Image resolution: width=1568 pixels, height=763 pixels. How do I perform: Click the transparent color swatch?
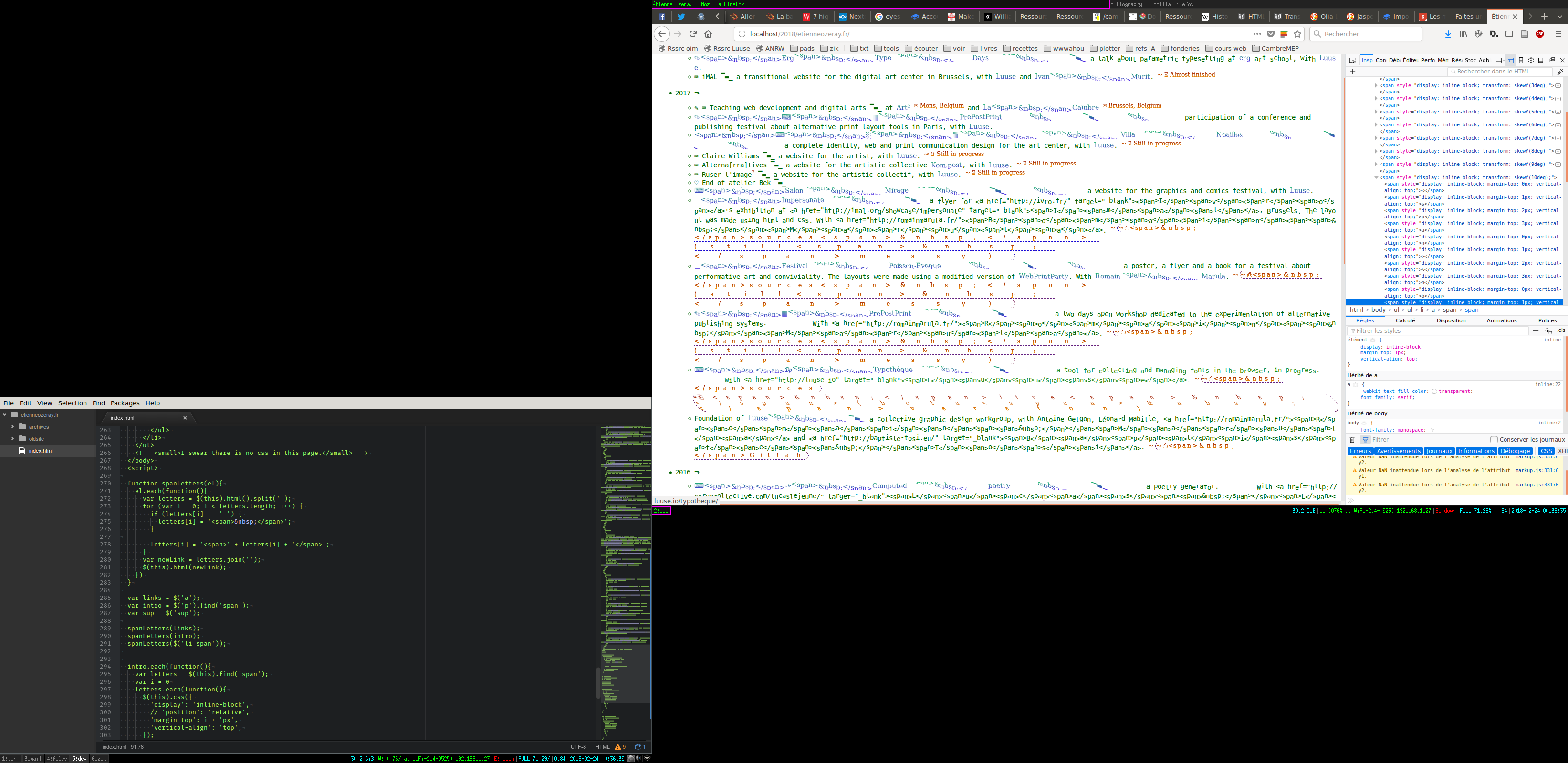1434,391
